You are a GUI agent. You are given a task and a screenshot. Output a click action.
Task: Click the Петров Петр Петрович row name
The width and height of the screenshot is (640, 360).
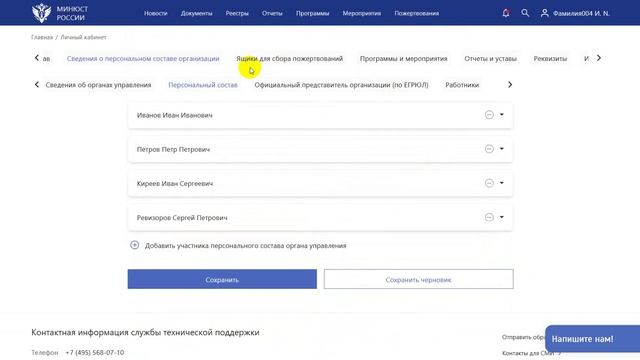(x=173, y=150)
